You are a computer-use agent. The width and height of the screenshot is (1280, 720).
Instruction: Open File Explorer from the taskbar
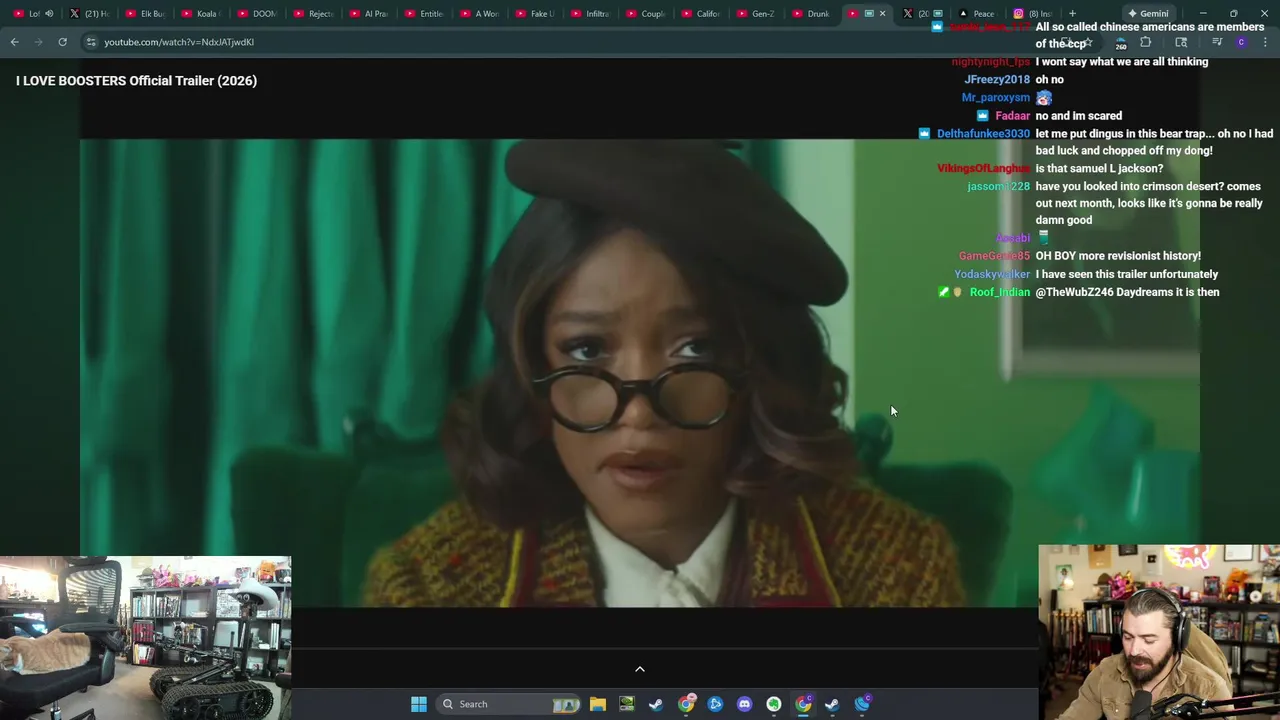[597, 704]
